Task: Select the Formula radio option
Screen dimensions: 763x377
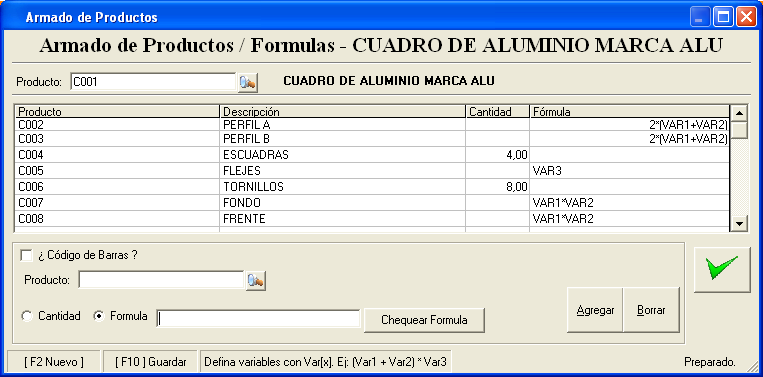Action: click(99, 317)
